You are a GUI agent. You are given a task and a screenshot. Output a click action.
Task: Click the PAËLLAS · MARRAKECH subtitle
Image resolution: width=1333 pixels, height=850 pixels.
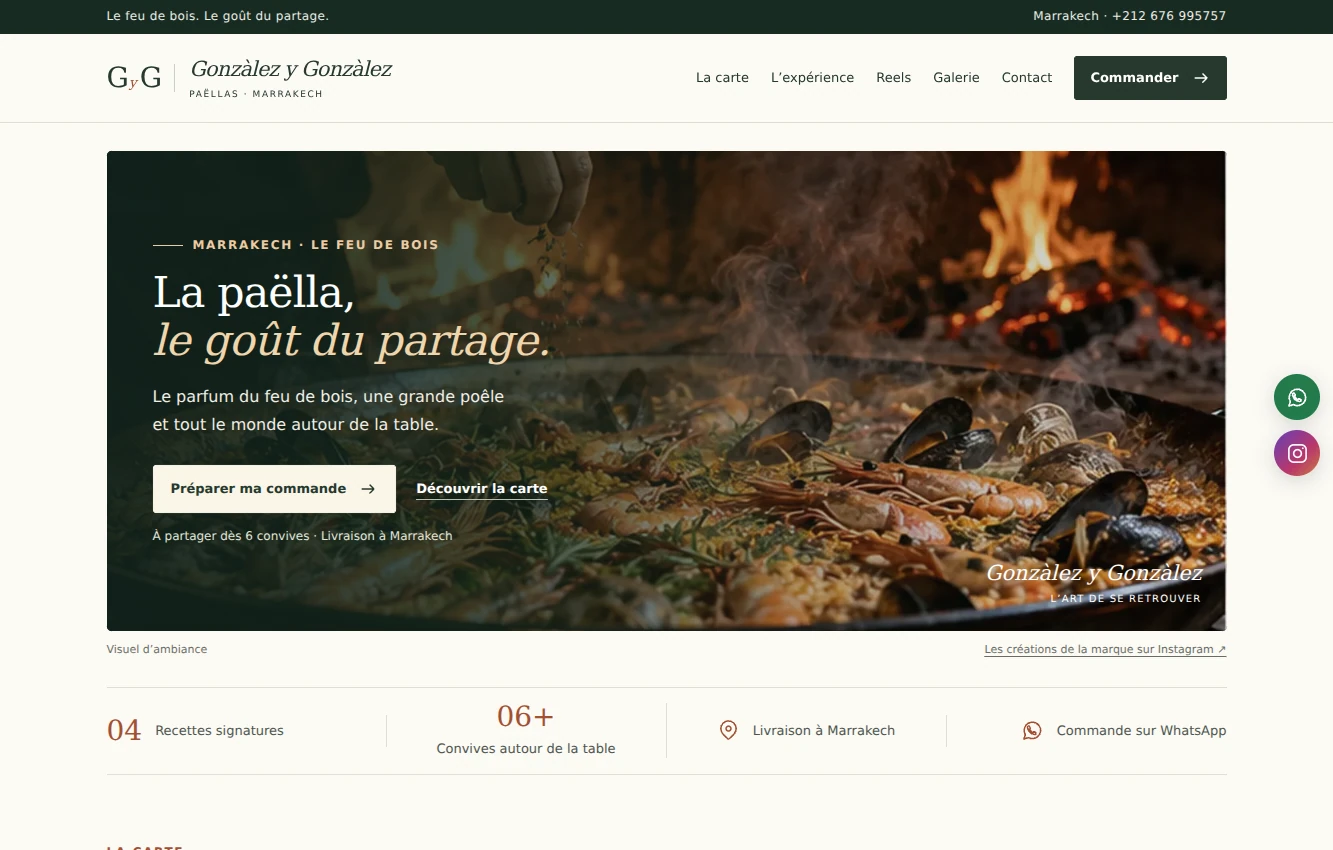pyautogui.click(x=256, y=94)
